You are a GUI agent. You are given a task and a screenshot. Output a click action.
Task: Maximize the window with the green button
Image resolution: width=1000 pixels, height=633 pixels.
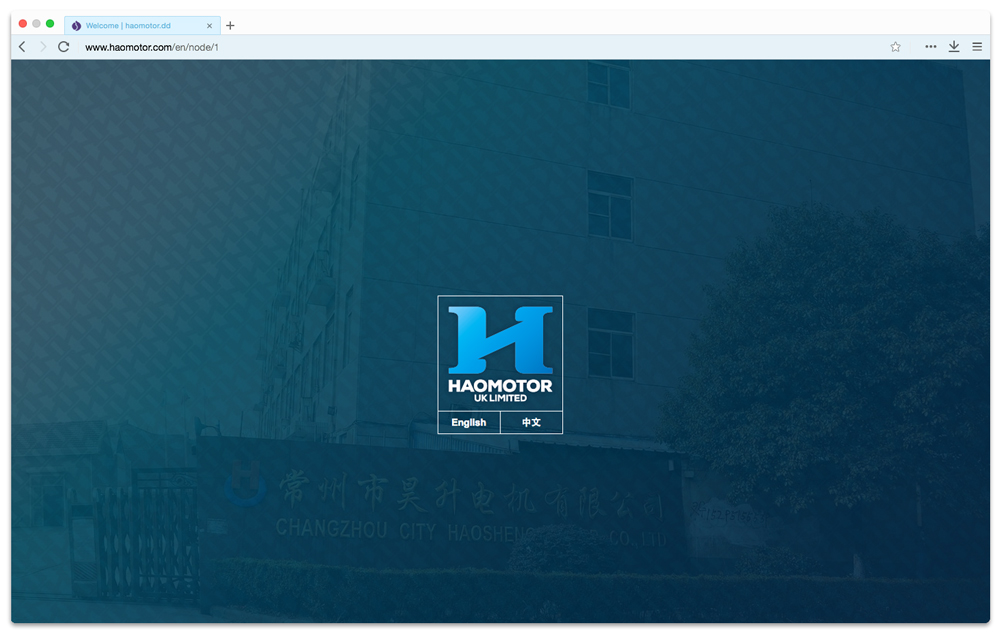(x=50, y=24)
